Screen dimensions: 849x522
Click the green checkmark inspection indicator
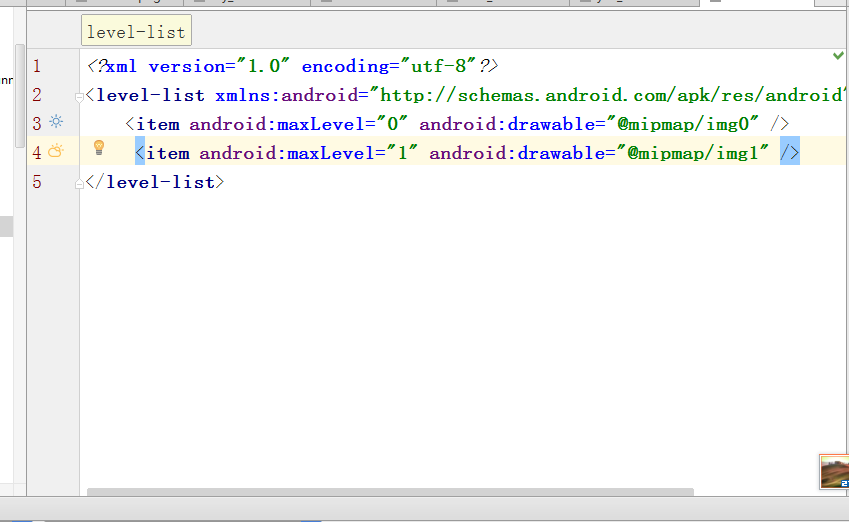pos(838,55)
